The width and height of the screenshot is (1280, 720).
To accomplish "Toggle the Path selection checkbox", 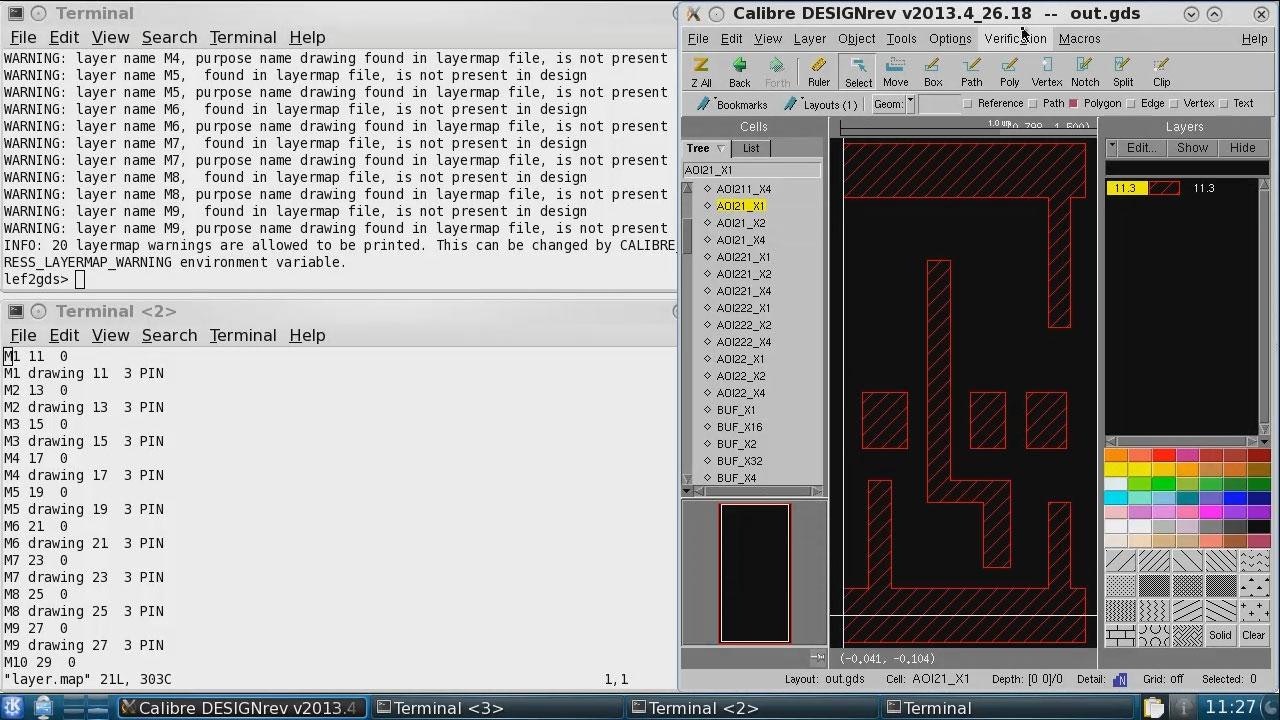I will (1033, 104).
